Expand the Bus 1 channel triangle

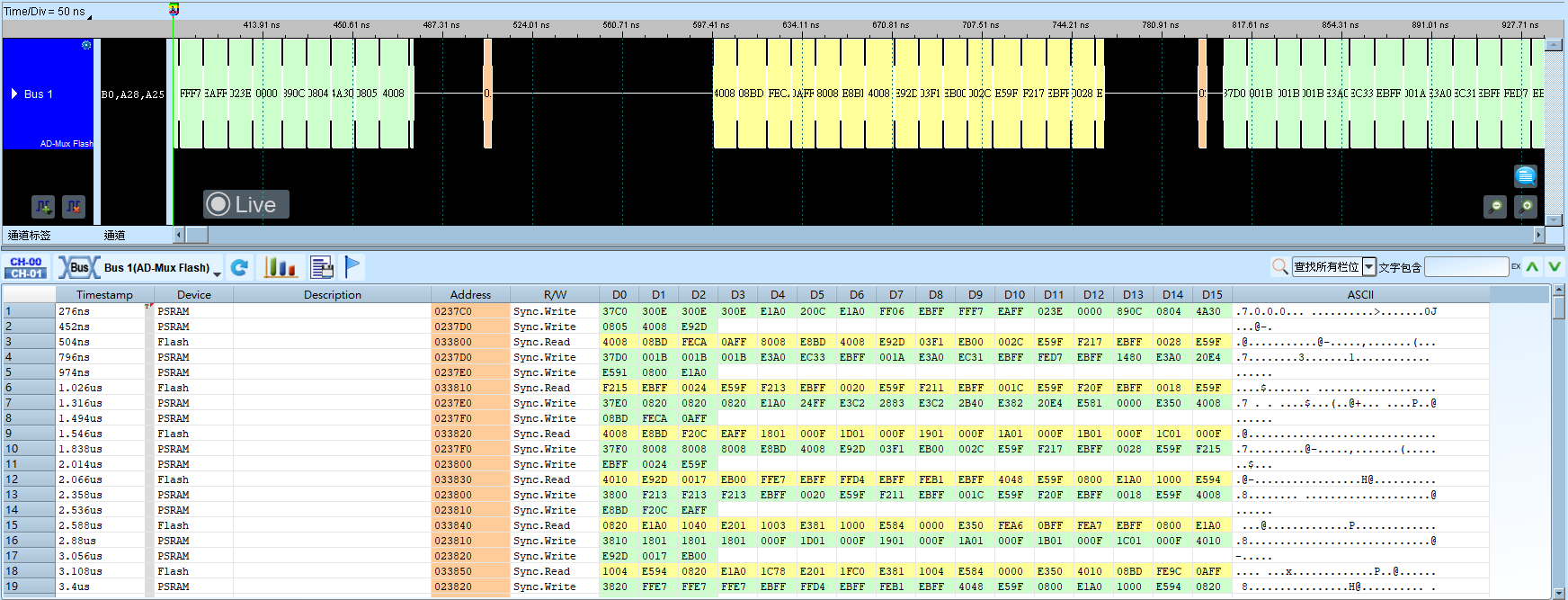point(14,94)
